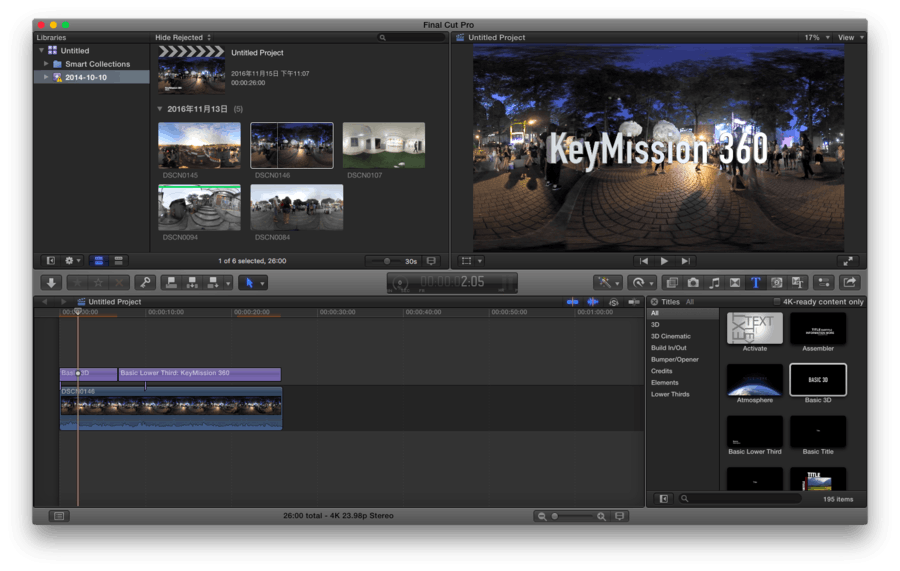Image resolution: width=900 pixels, height=571 pixels.
Task: Switch browser to filmstrip view
Action: point(99,261)
